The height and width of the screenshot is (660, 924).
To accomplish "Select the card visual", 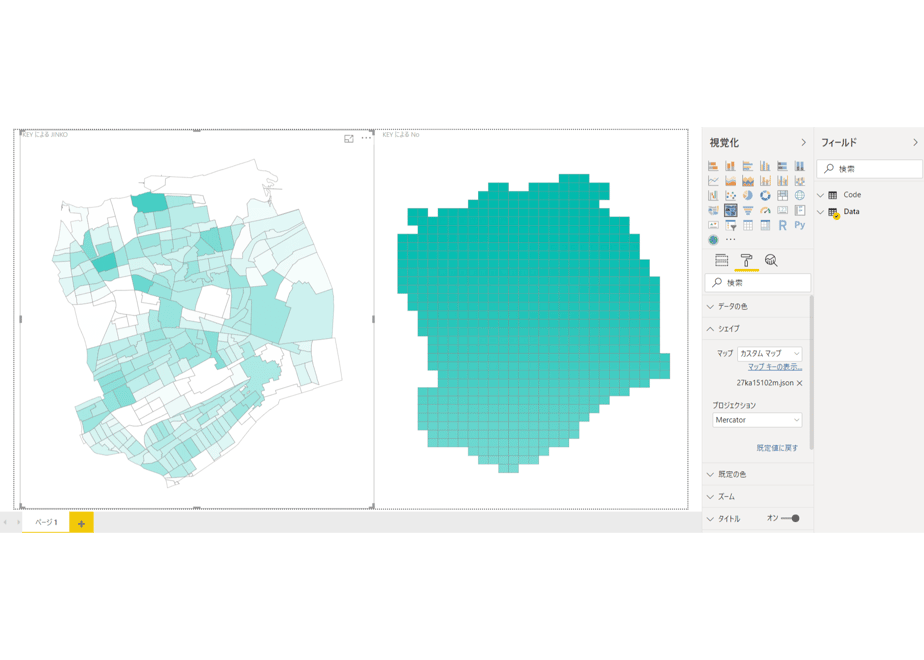I will click(782, 210).
